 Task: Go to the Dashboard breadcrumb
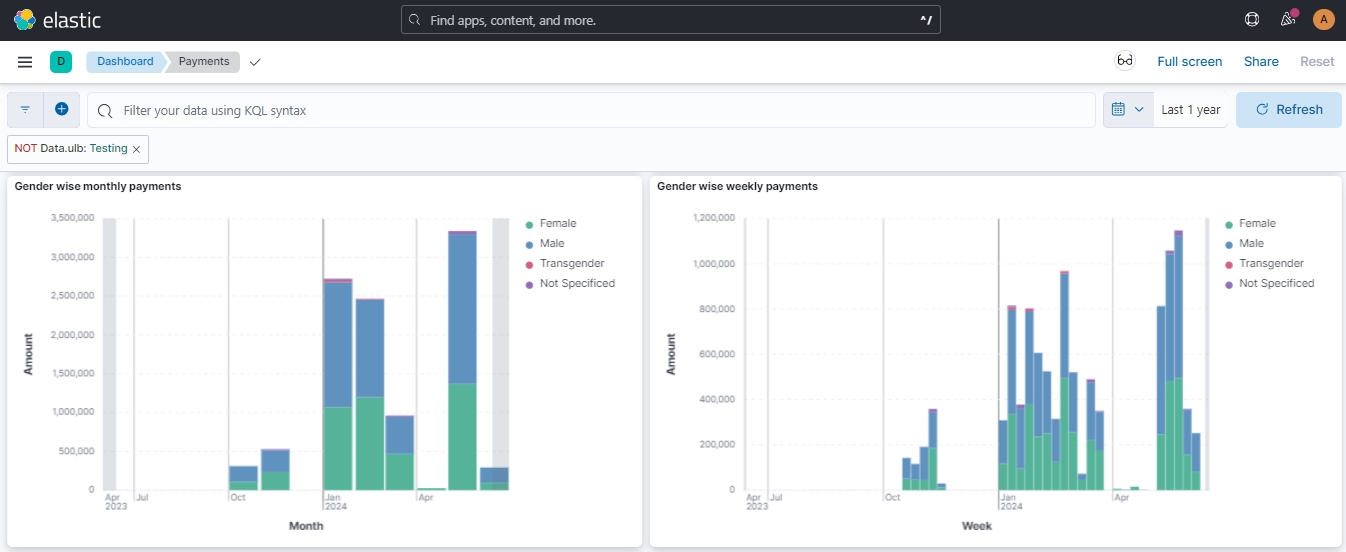(125, 62)
